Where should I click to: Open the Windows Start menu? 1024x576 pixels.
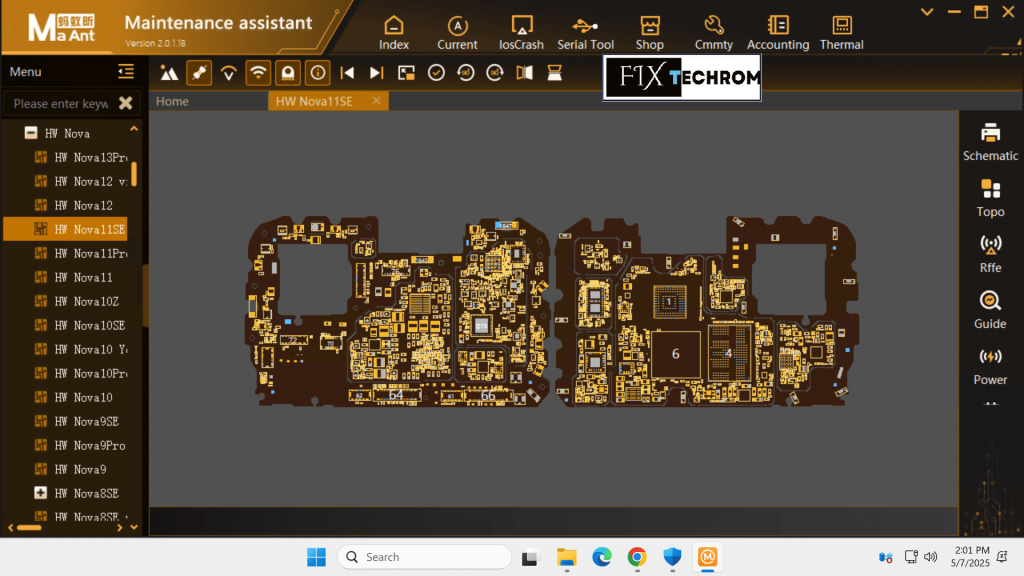316,557
